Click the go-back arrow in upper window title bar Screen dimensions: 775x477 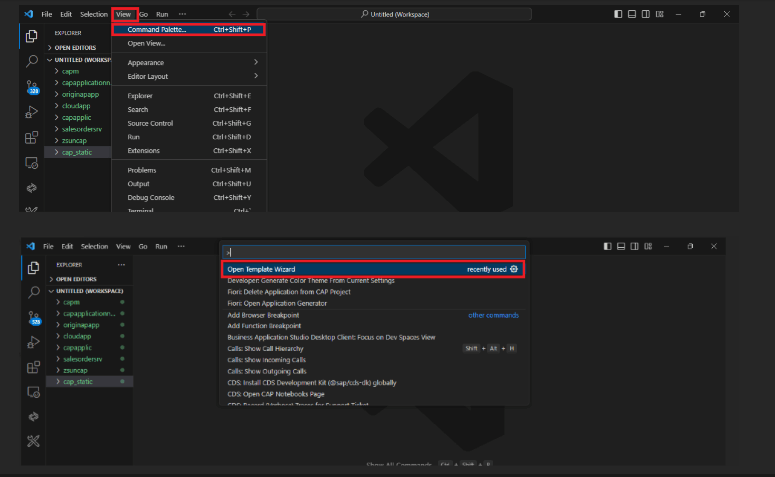[232, 14]
